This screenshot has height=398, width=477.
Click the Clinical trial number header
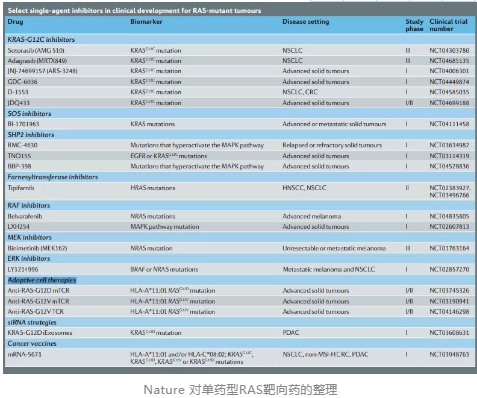click(448, 25)
